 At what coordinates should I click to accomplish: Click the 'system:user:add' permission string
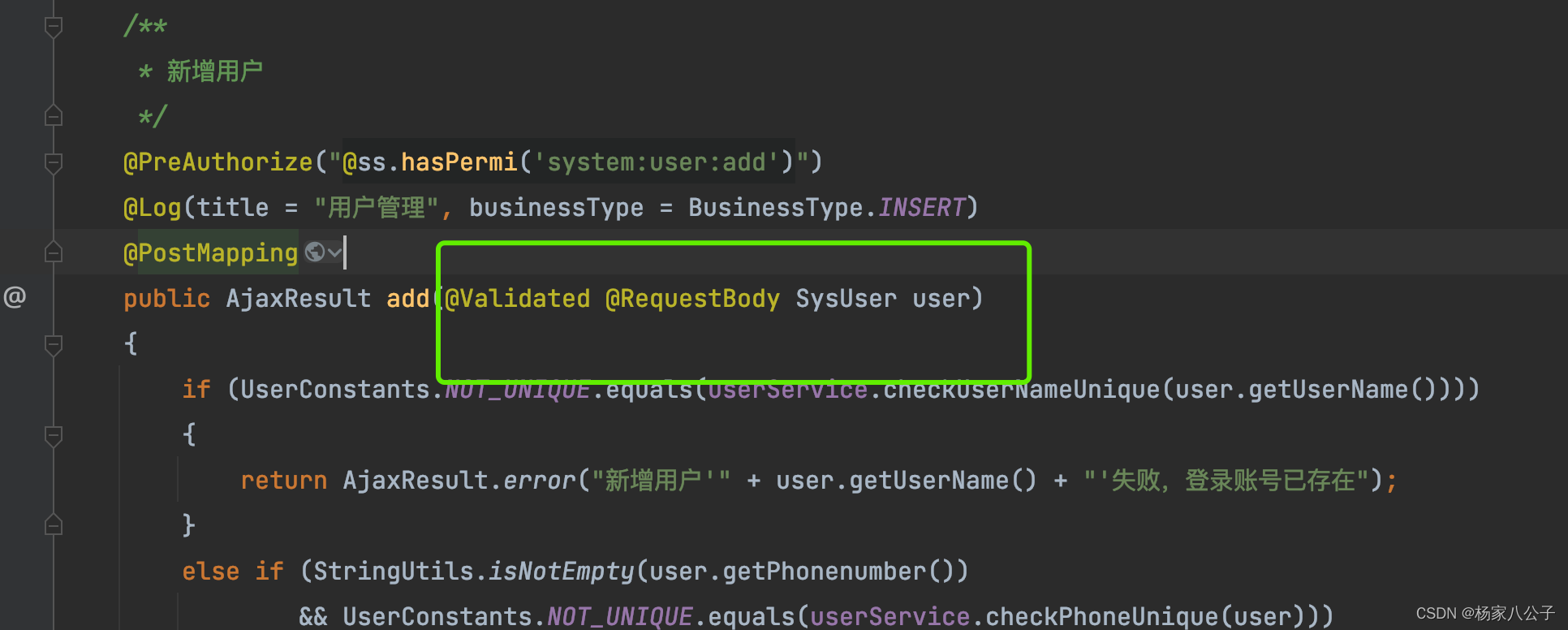click(657, 162)
